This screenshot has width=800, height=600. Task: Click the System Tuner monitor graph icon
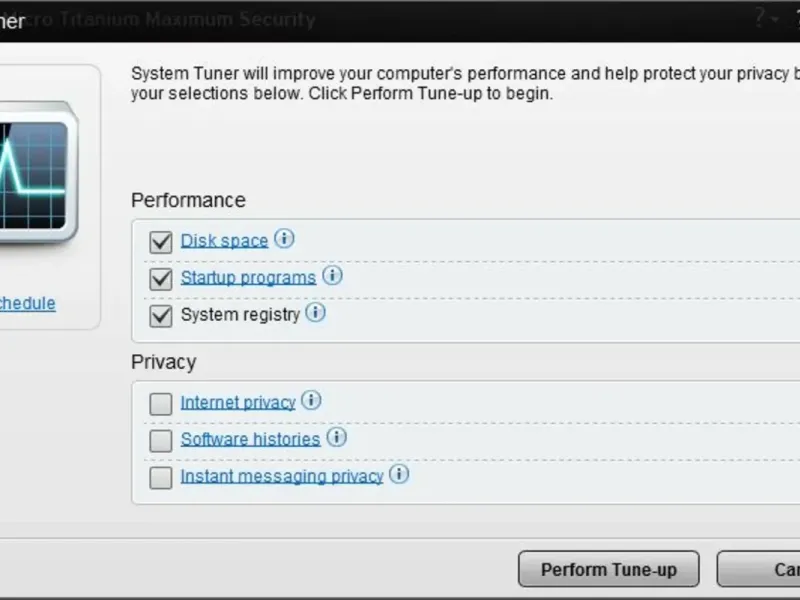tap(34, 172)
